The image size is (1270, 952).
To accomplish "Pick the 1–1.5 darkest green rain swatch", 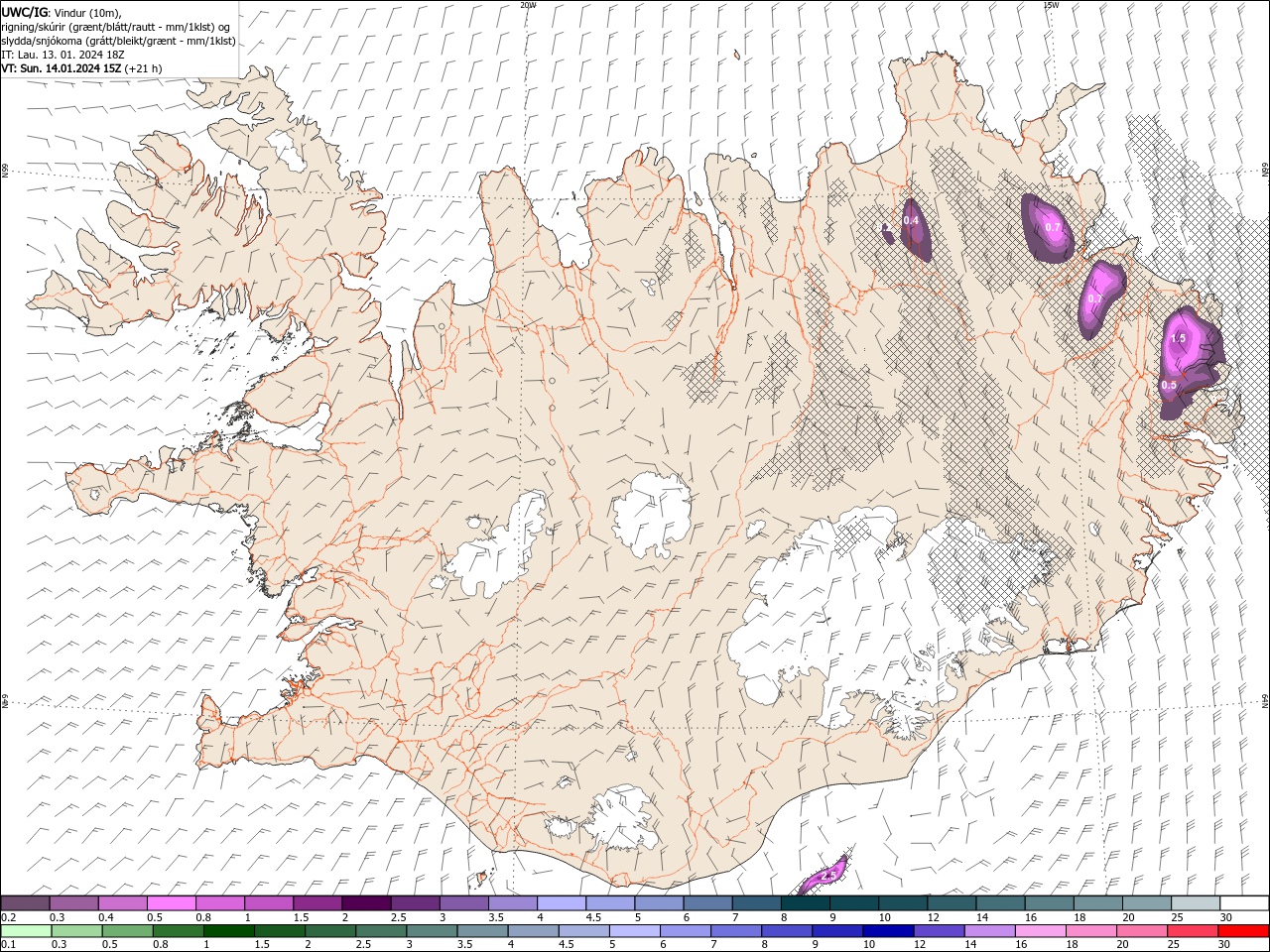I will (x=229, y=931).
